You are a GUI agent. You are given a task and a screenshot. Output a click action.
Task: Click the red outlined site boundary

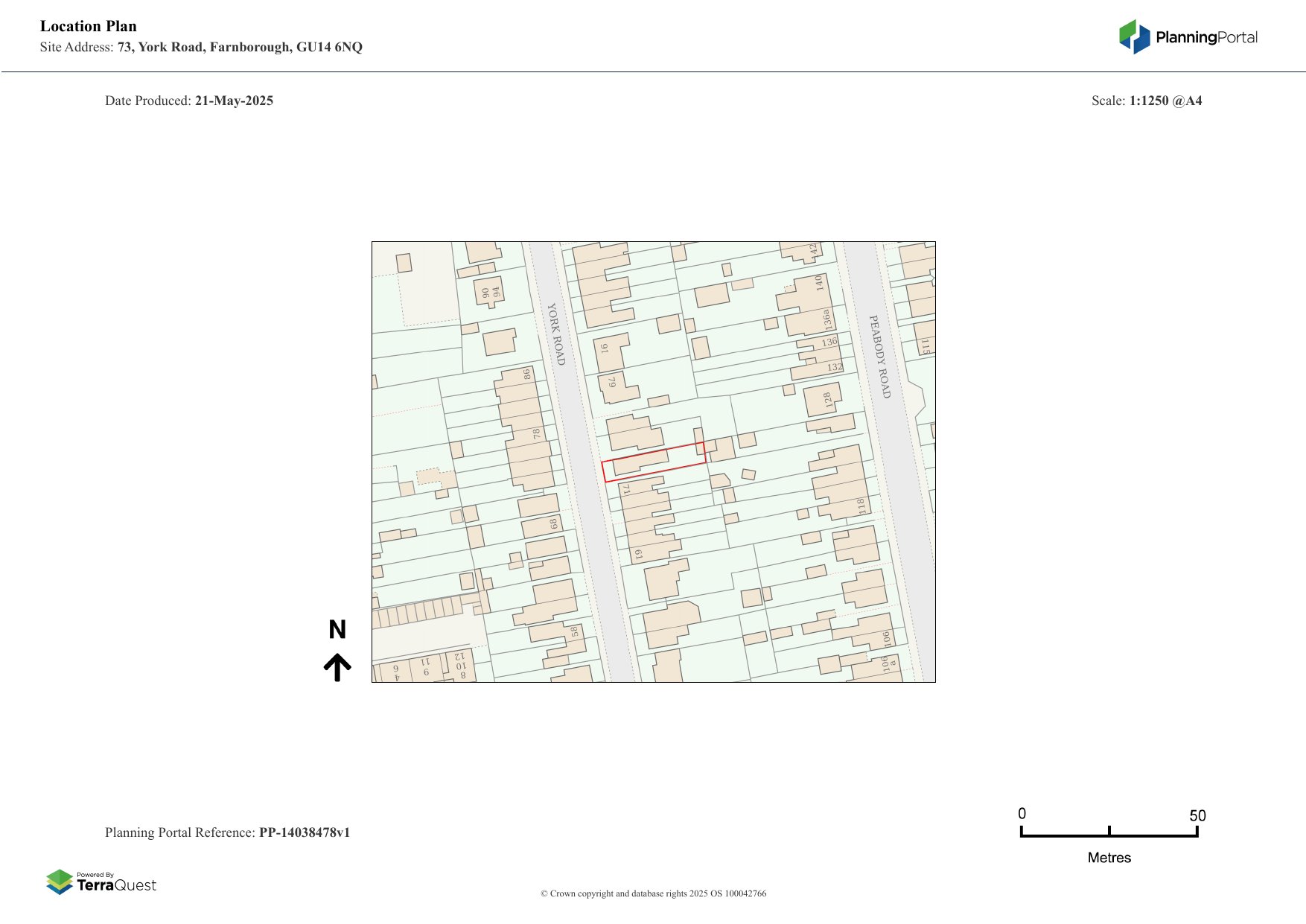tap(654, 462)
